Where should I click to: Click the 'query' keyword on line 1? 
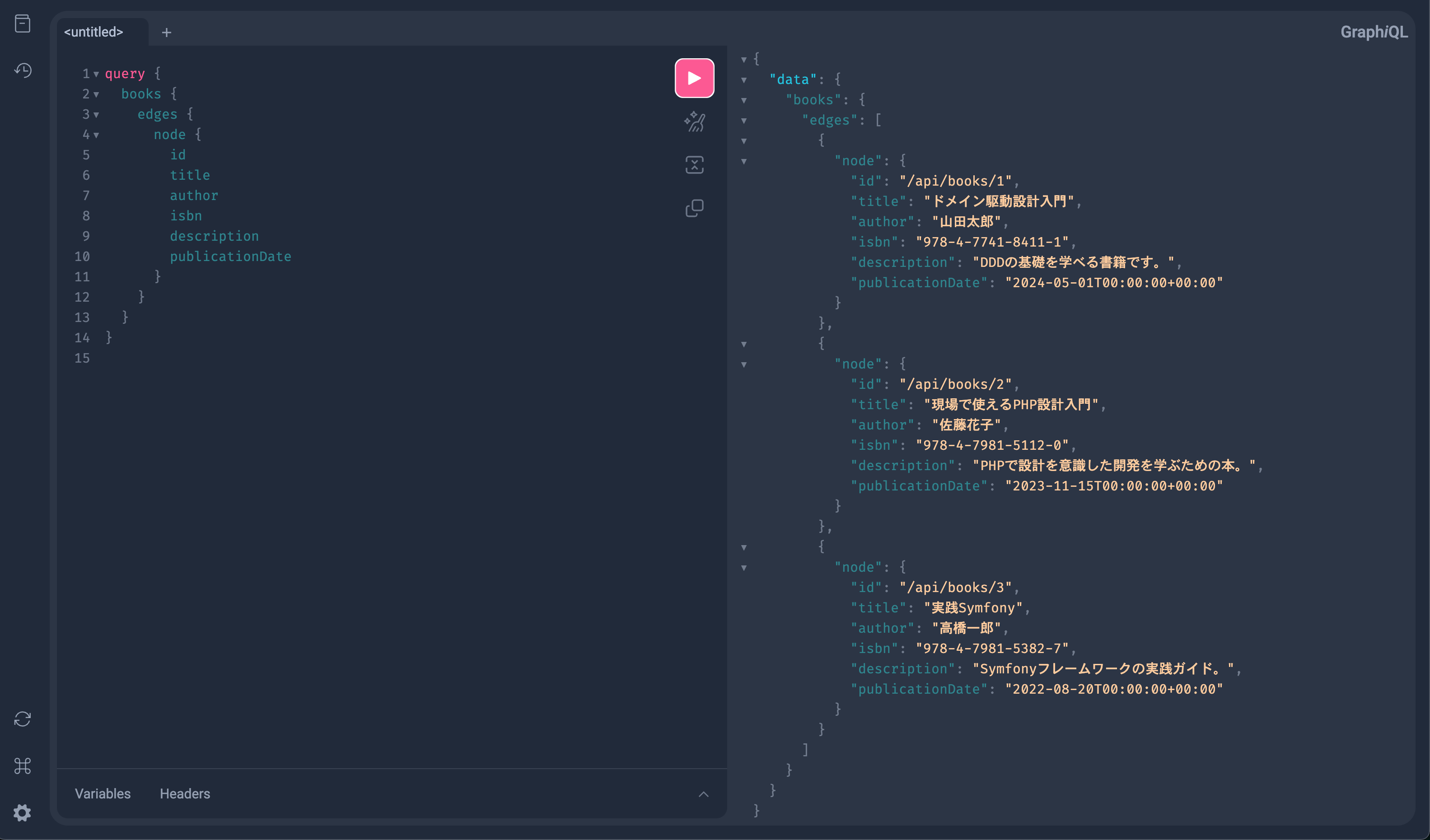(x=125, y=74)
